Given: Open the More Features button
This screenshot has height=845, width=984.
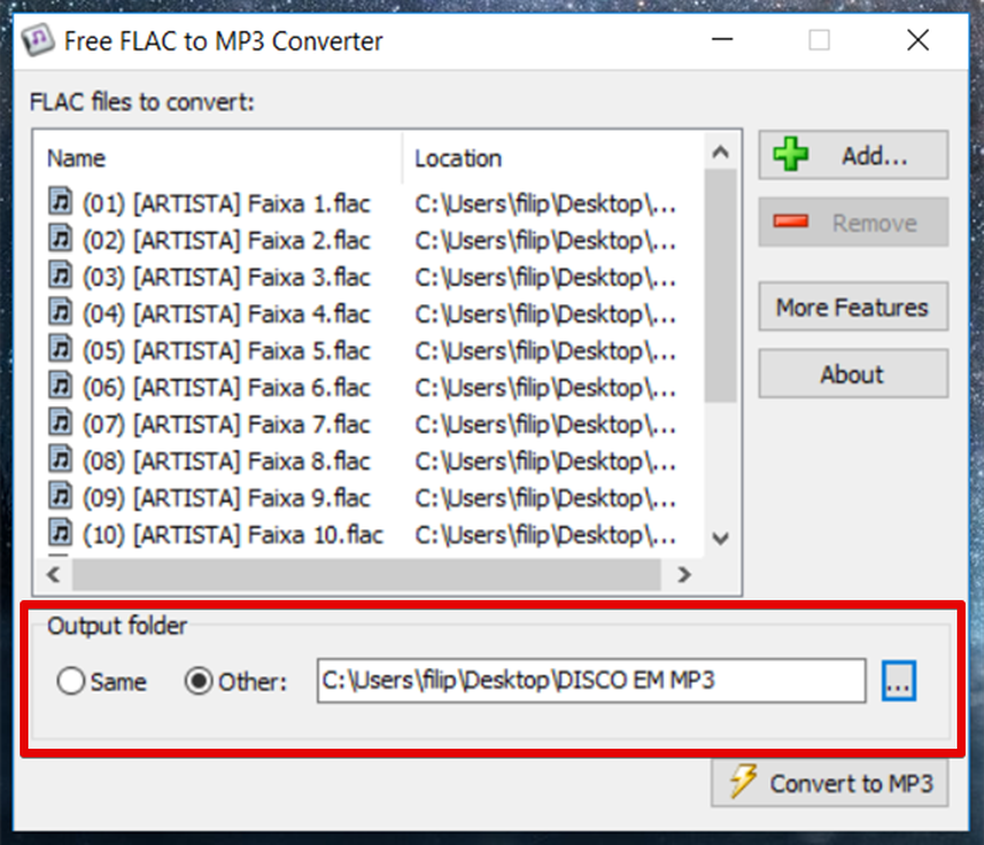Looking at the screenshot, I should [x=853, y=307].
